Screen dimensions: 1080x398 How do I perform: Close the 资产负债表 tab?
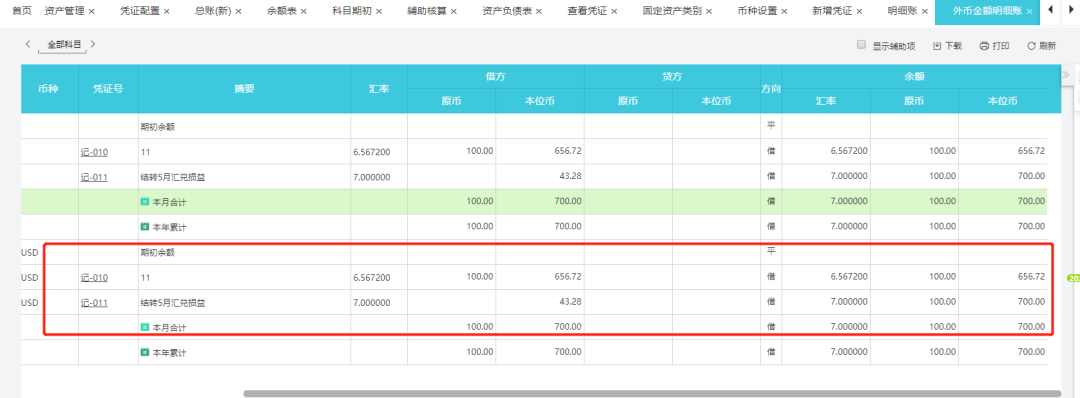pyautogui.click(x=539, y=12)
